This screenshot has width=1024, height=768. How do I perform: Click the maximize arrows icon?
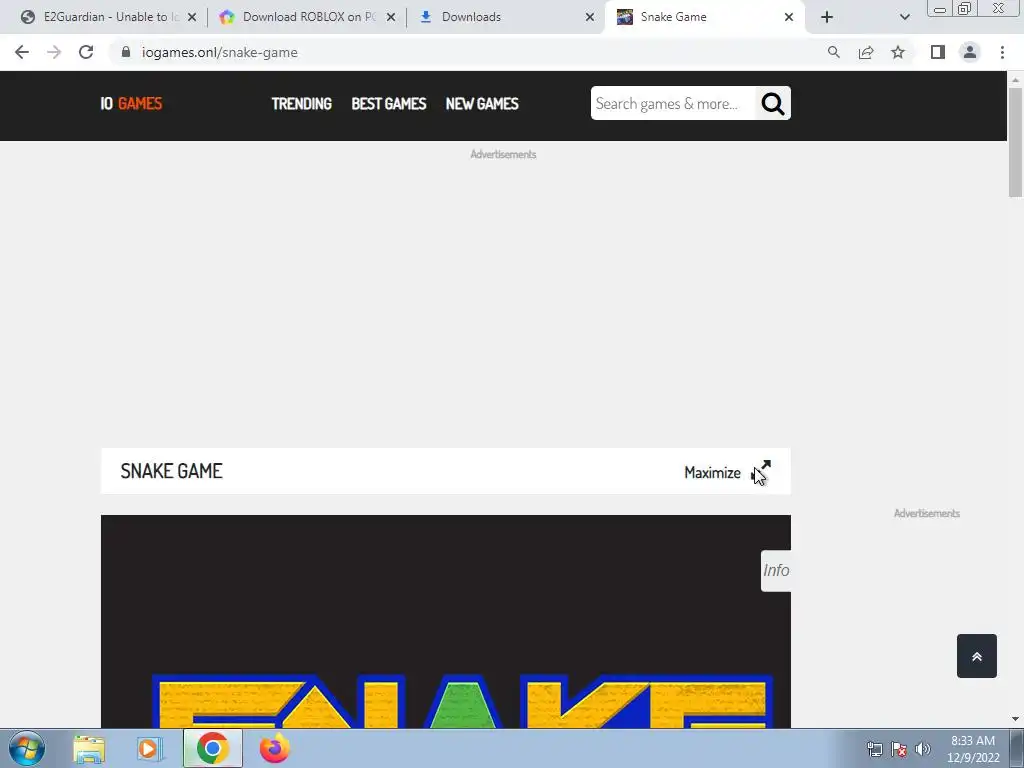[x=761, y=472]
